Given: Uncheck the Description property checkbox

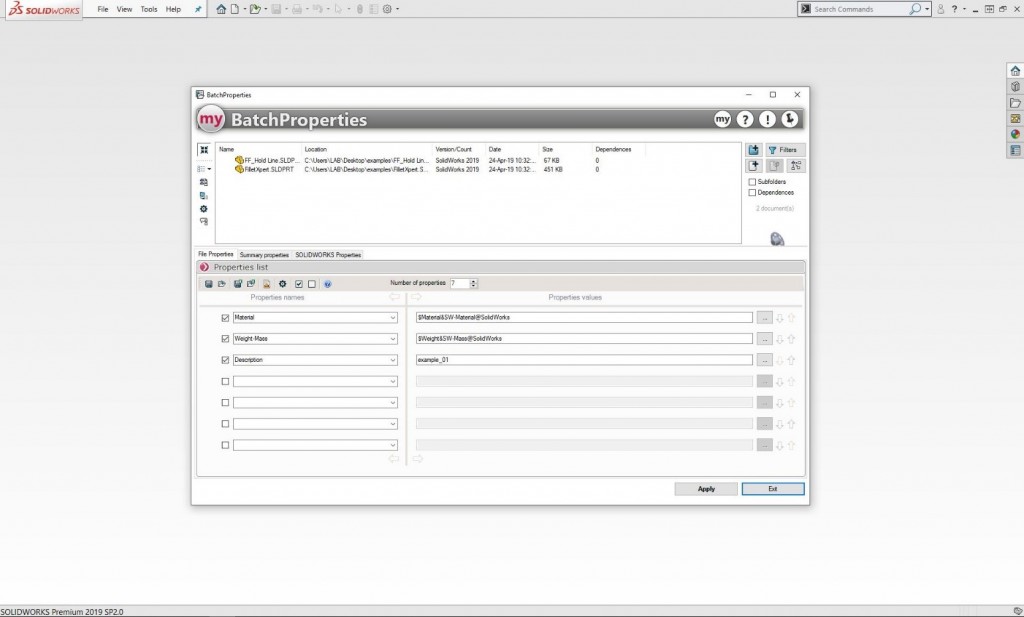Looking at the screenshot, I should pyautogui.click(x=225, y=360).
